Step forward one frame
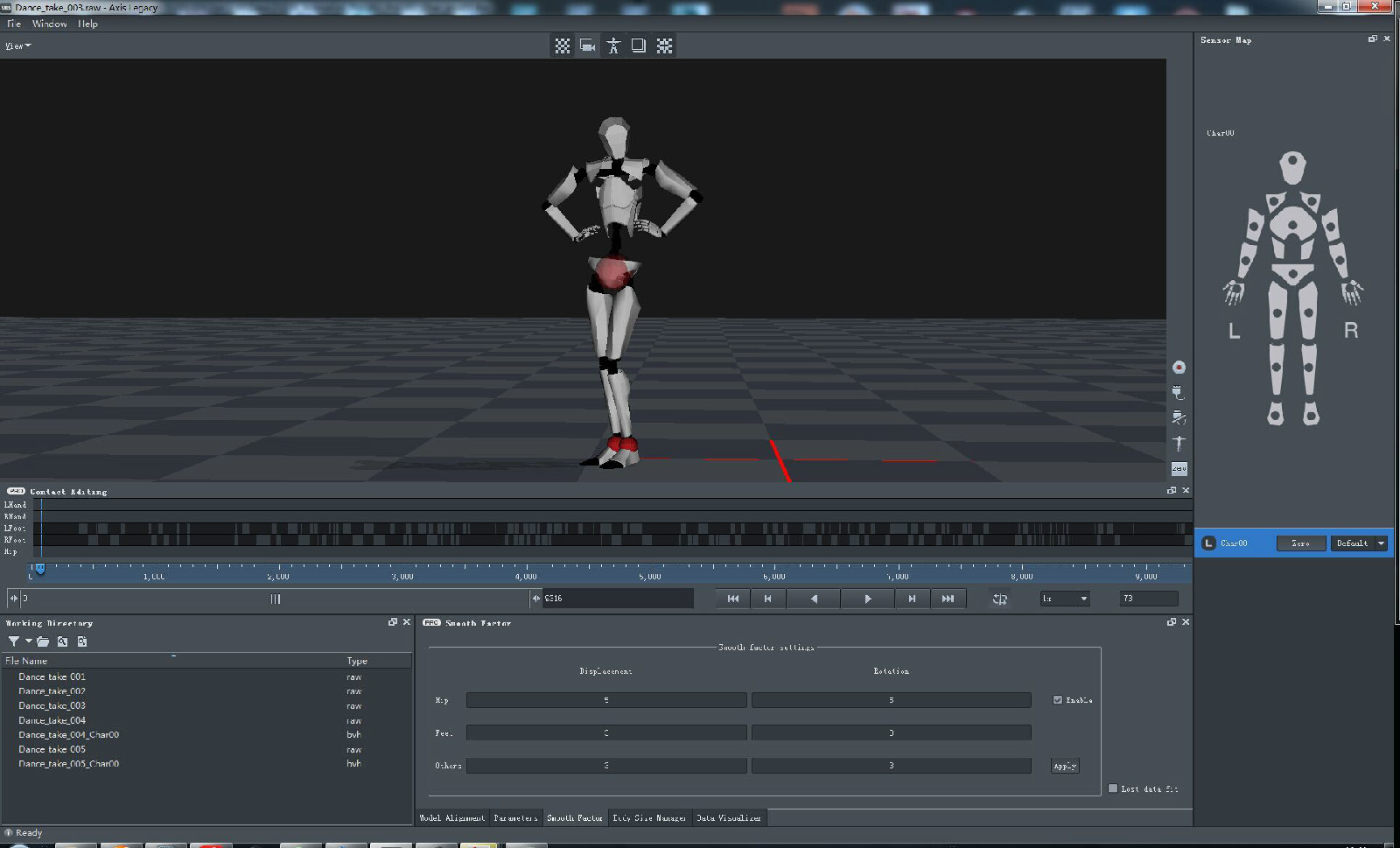The width and height of the screenshot is (1400, 848). click(912, 599)
